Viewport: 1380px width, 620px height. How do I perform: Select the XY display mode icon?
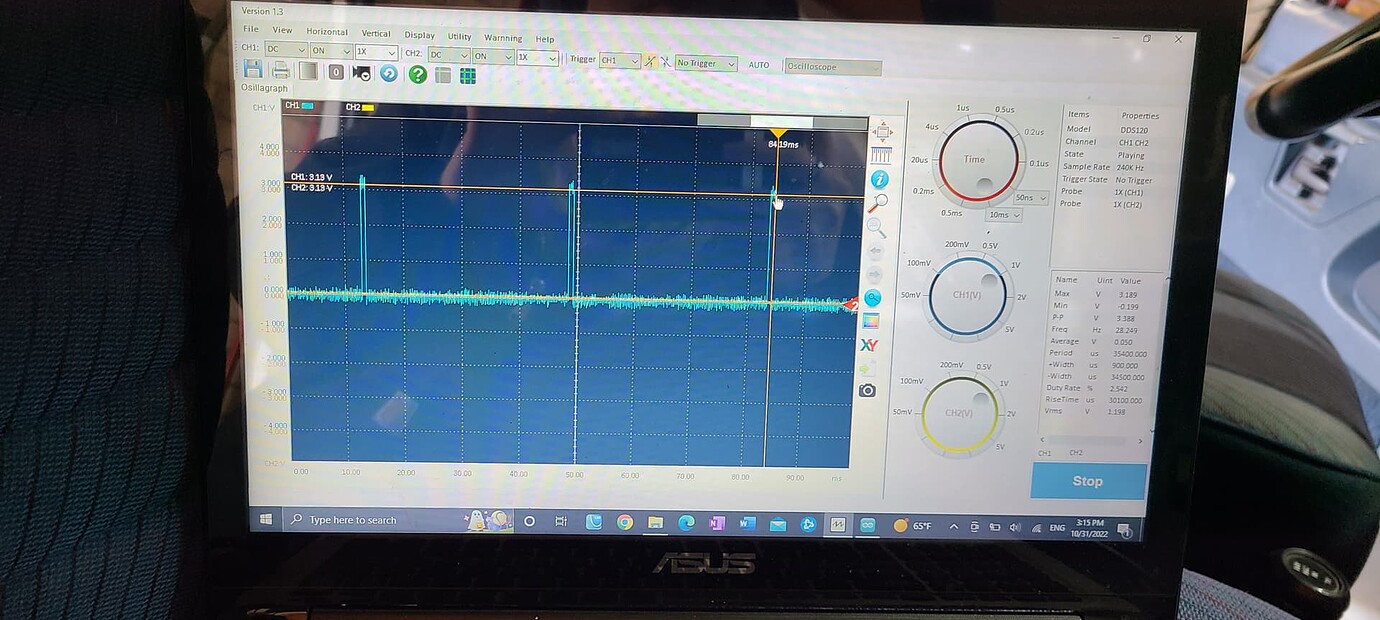coord(870,345)
